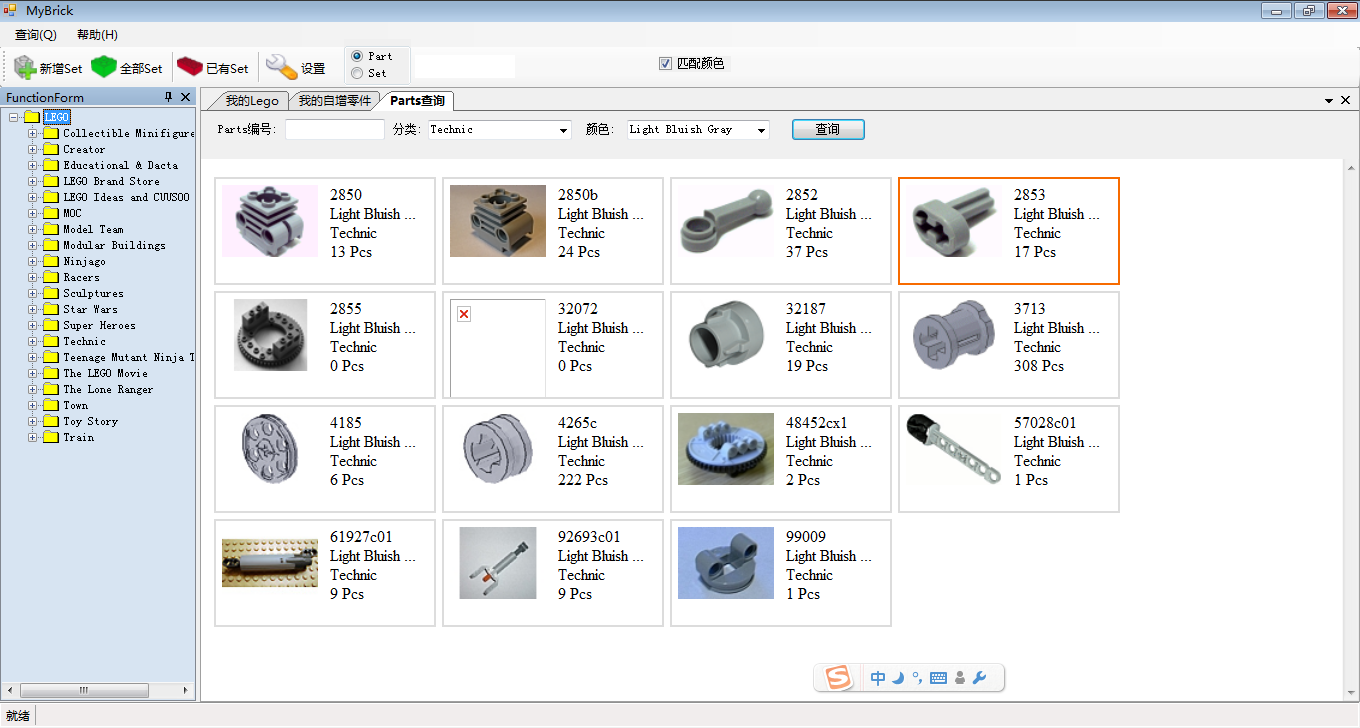This screenshot has height=728, width=1360.
Task: Click the part 2855 thumbnail
Action: pyautogui.click(x=270, y=335)
